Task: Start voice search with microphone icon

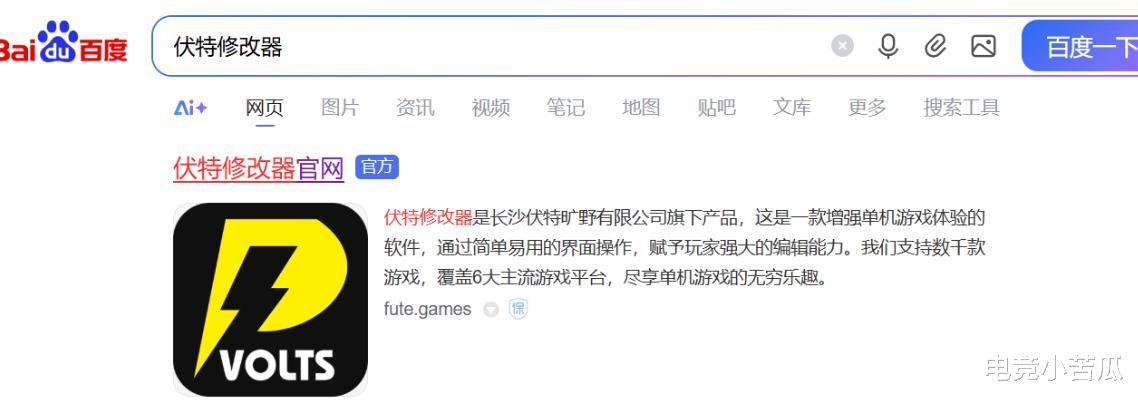Action: pyautogui.click(x=888, y=46)
